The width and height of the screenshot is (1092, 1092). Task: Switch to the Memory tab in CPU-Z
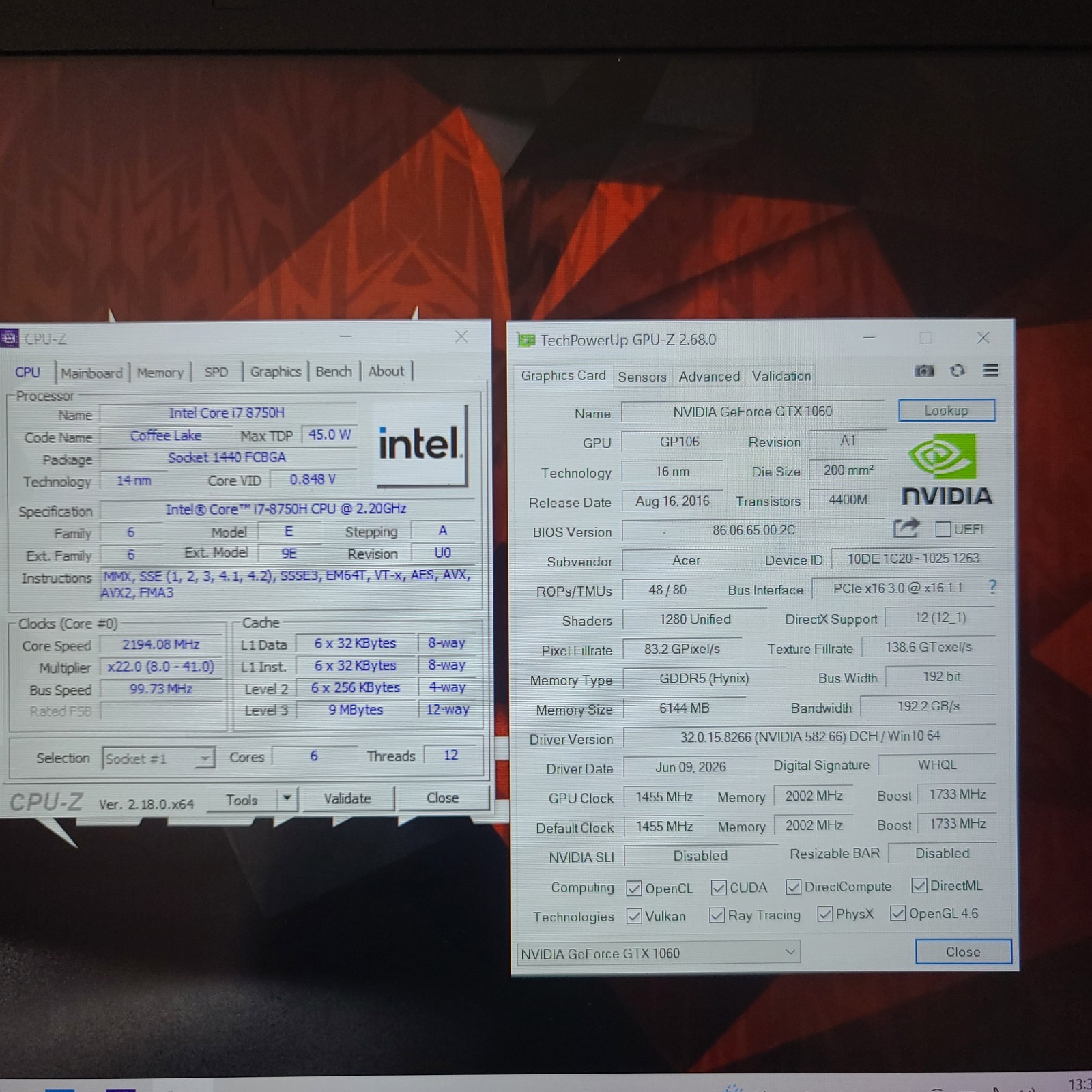[x=160, y=373]
